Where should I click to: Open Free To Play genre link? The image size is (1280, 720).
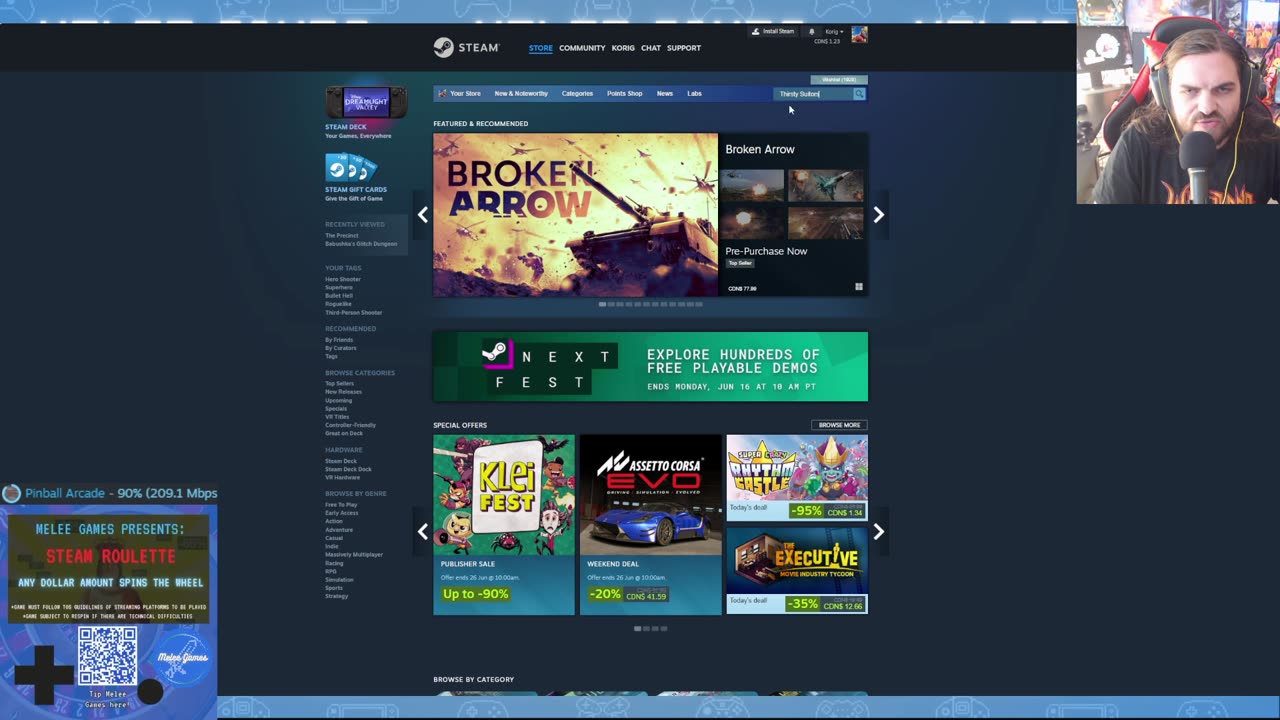[341, 505]
